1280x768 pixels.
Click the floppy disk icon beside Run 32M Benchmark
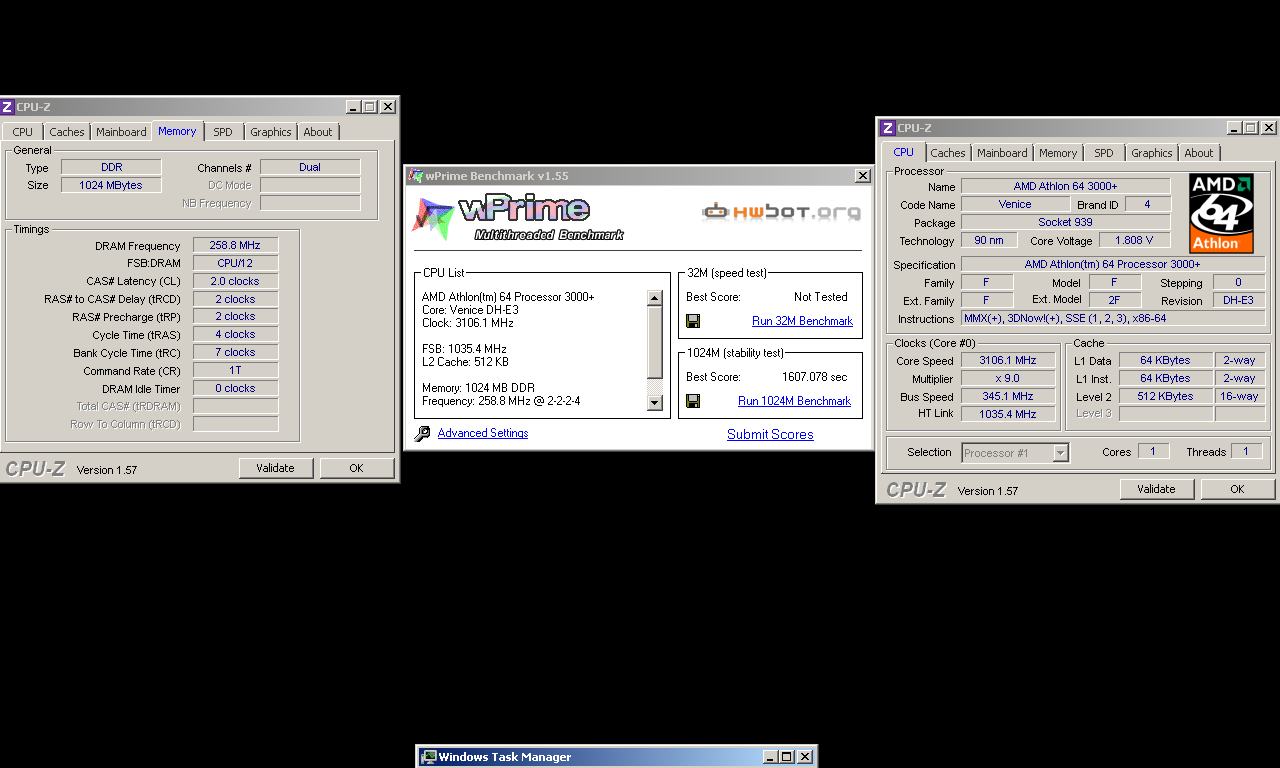(x=693, y=321)
